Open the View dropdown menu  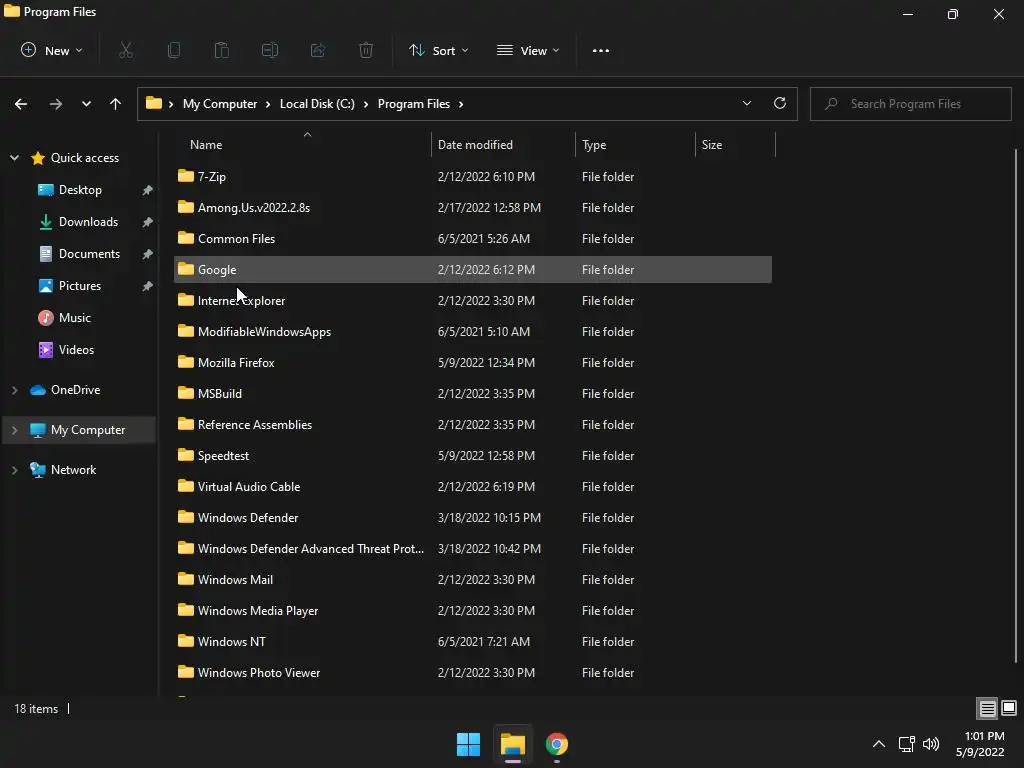click(x=528, y=50)
